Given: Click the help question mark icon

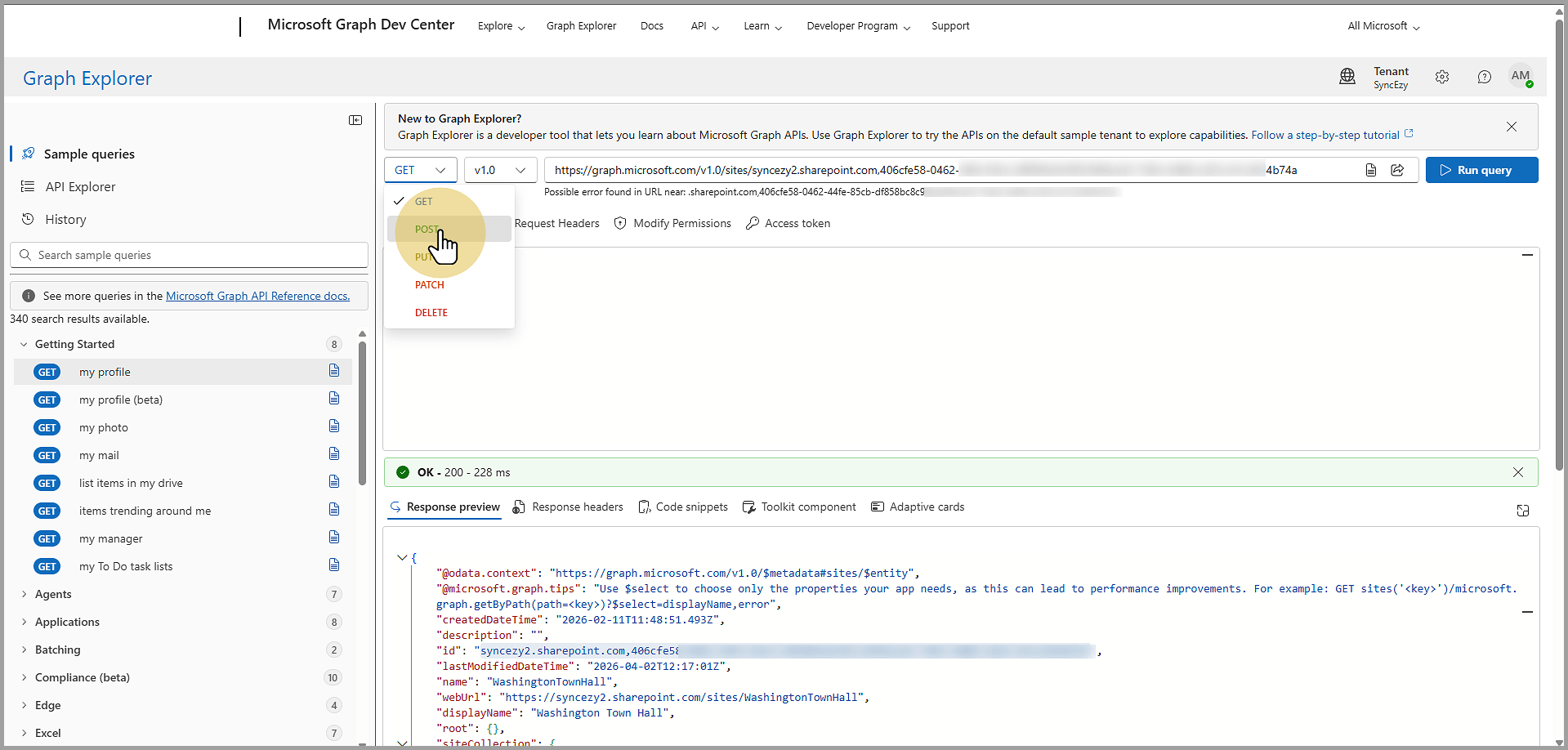Looking at the screenshot, I should coord(1484,77).
